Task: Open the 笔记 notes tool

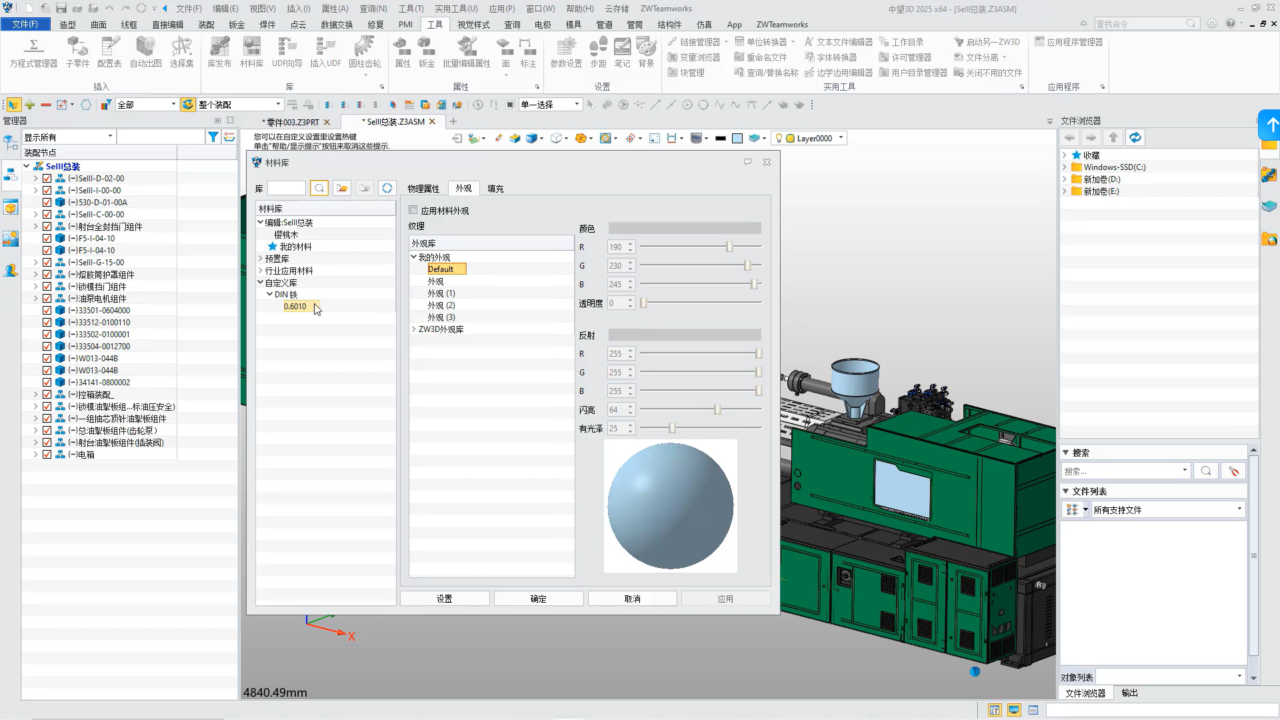Action: coord(622,52)
